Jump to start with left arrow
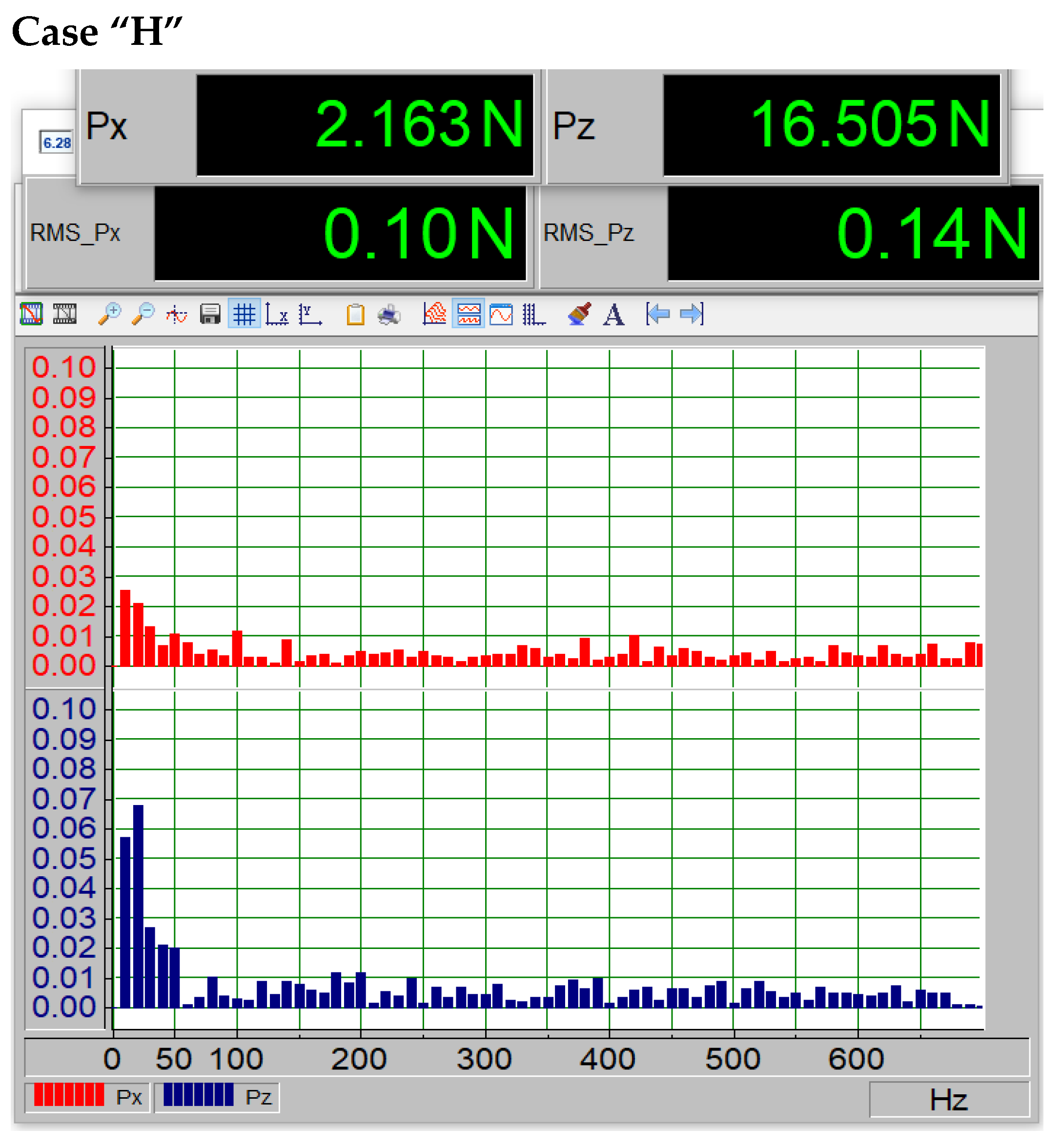Image resolution: width=1061 pixels, height=1148 pixels. [658, 315]
